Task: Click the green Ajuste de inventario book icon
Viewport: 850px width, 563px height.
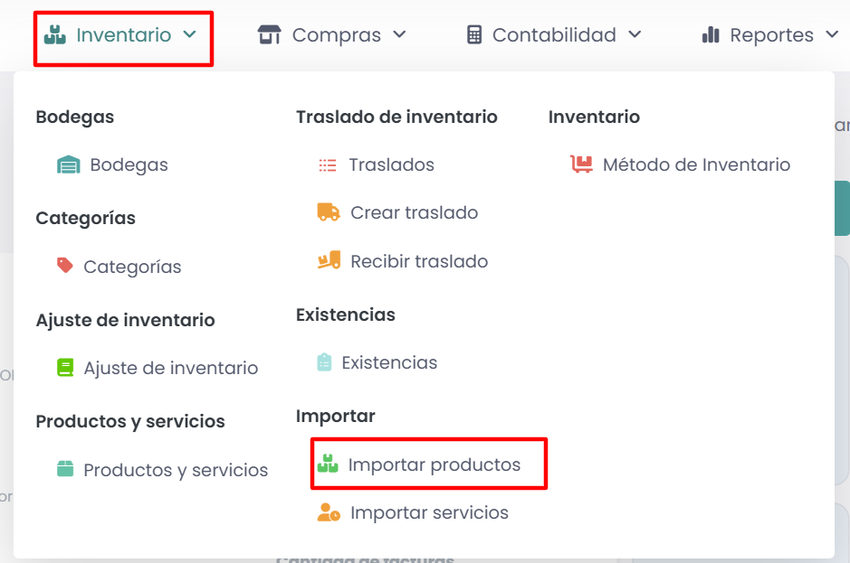Action: [x=65, y=368]
